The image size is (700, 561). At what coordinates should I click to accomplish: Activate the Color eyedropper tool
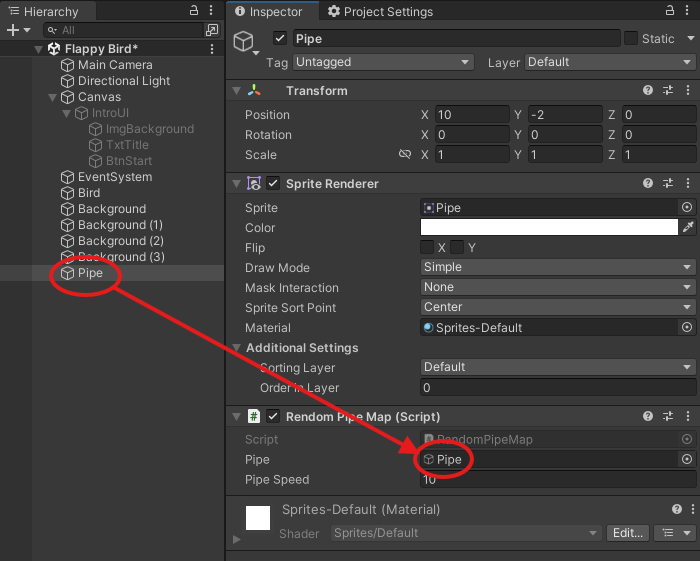688,227
